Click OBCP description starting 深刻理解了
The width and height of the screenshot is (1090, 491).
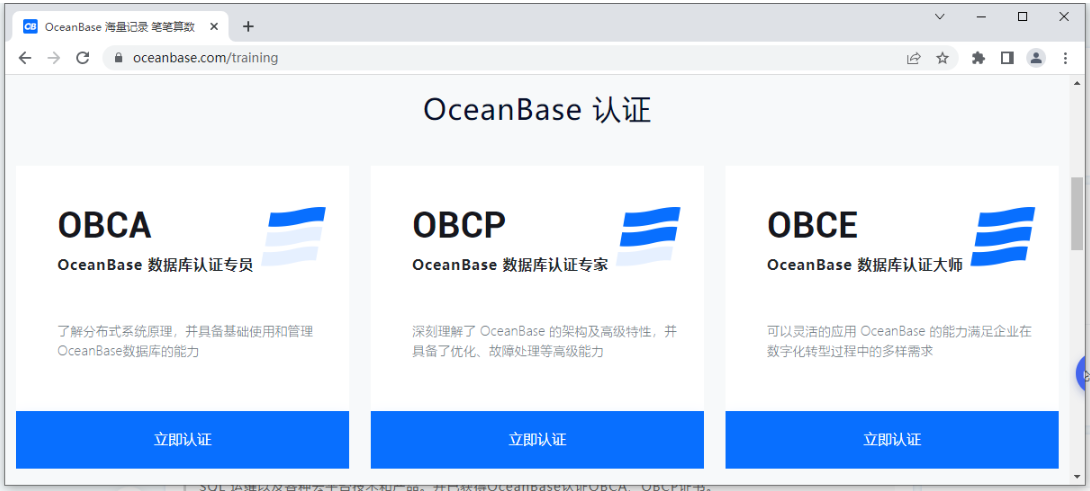544,341
